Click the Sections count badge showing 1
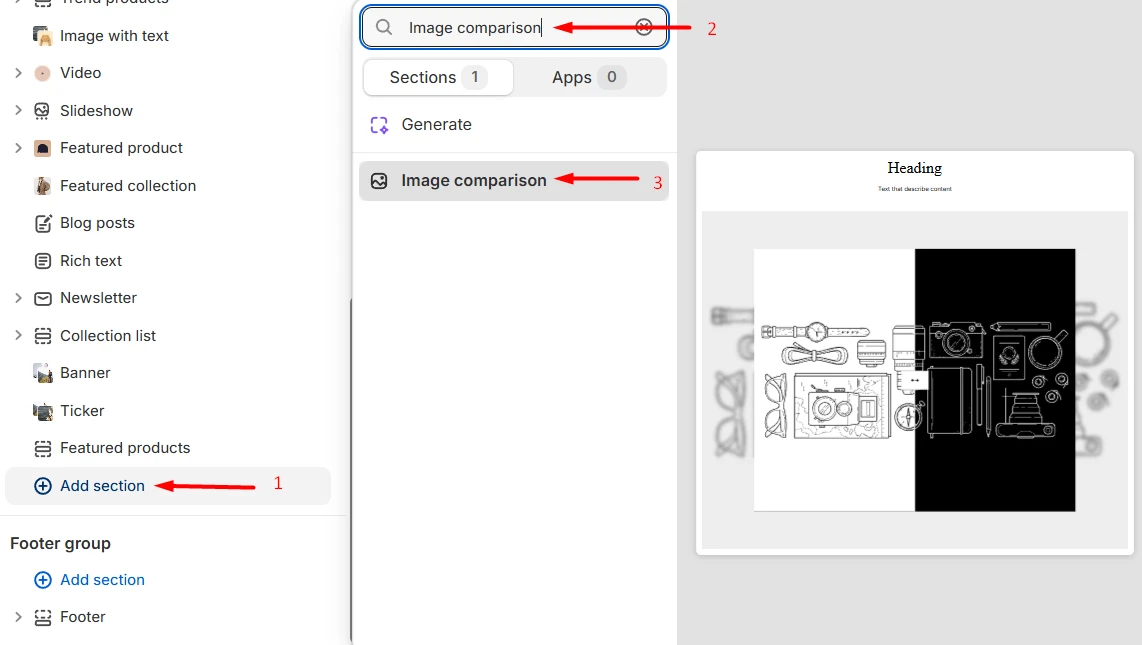1142x645 pixels. (x=475, y=77)
